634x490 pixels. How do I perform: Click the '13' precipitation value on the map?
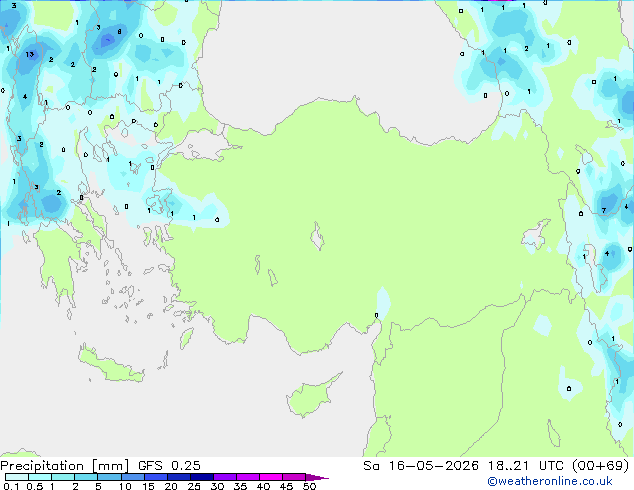click(30, 55)
